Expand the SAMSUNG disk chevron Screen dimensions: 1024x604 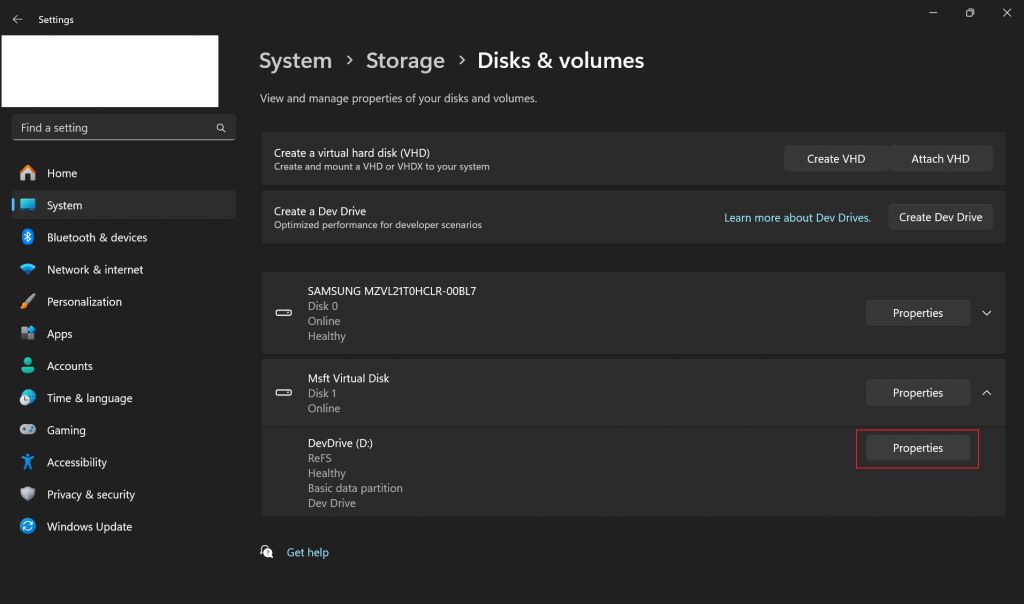click(987, 313)
